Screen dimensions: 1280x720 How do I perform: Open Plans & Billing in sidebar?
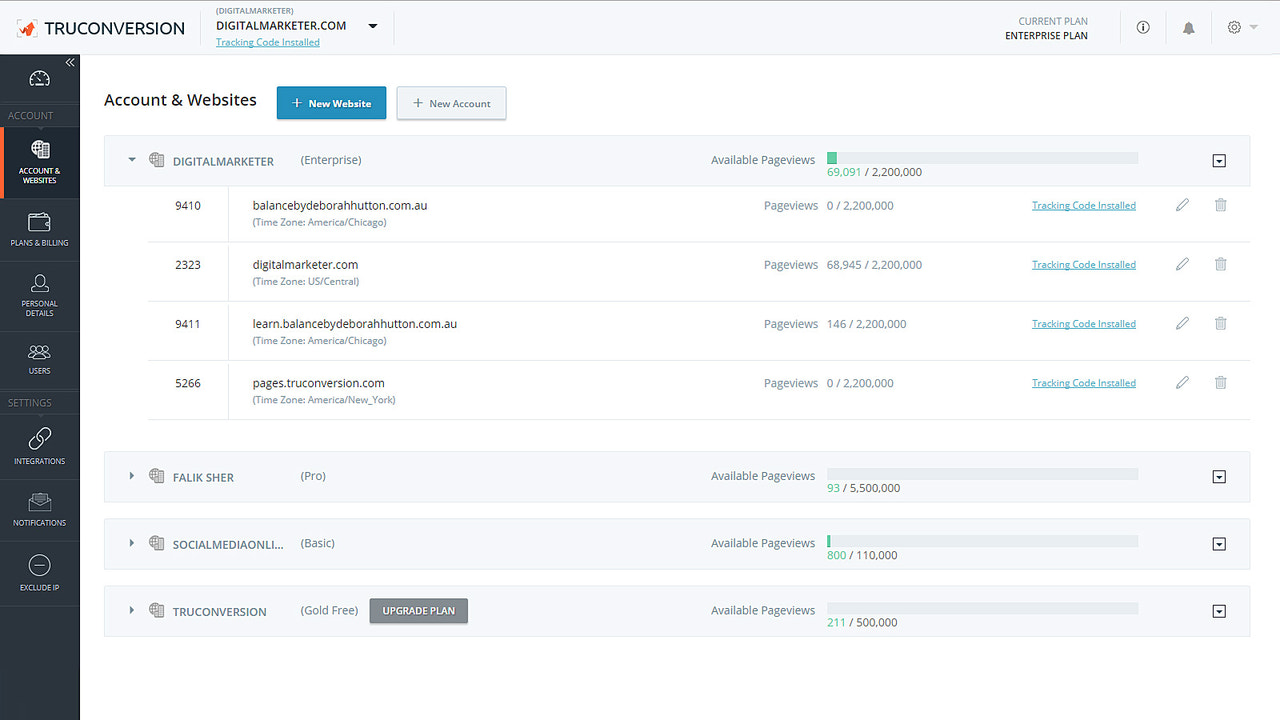pyautogui.click(x=39, y=230)
